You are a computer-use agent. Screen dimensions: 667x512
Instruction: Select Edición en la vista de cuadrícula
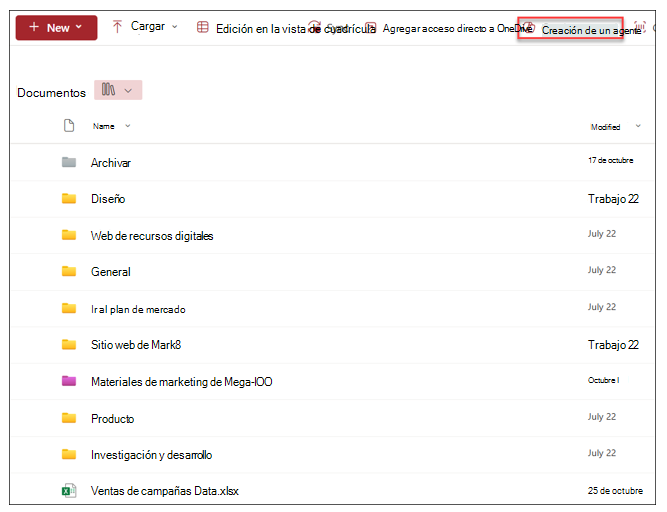click(296, 28)
